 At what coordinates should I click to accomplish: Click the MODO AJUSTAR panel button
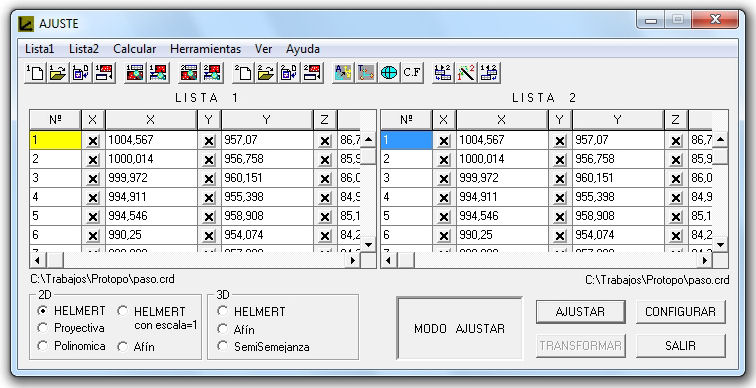point(459,328)
